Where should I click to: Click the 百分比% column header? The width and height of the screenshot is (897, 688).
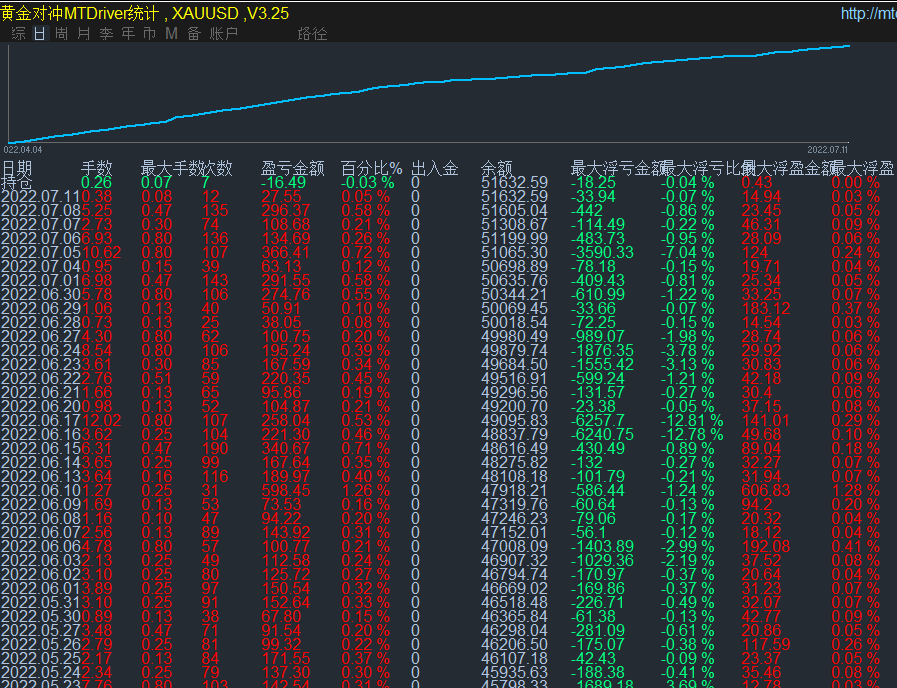pos(371,168)
